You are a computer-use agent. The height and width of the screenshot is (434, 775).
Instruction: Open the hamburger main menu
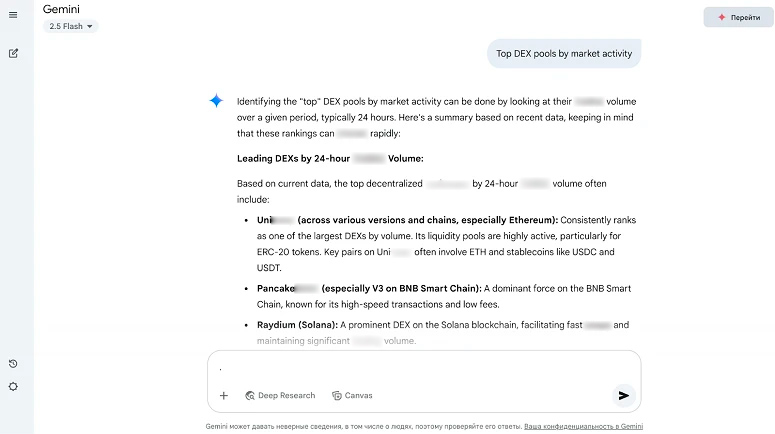point(13,14)
